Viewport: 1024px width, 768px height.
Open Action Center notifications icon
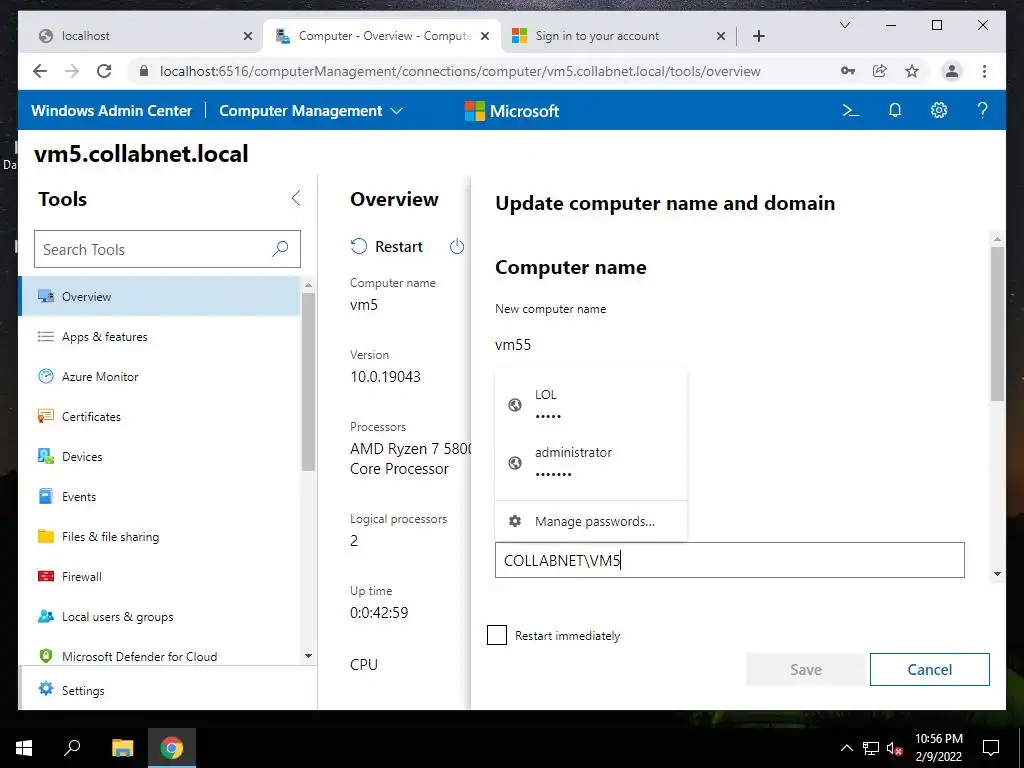point(991,748)
